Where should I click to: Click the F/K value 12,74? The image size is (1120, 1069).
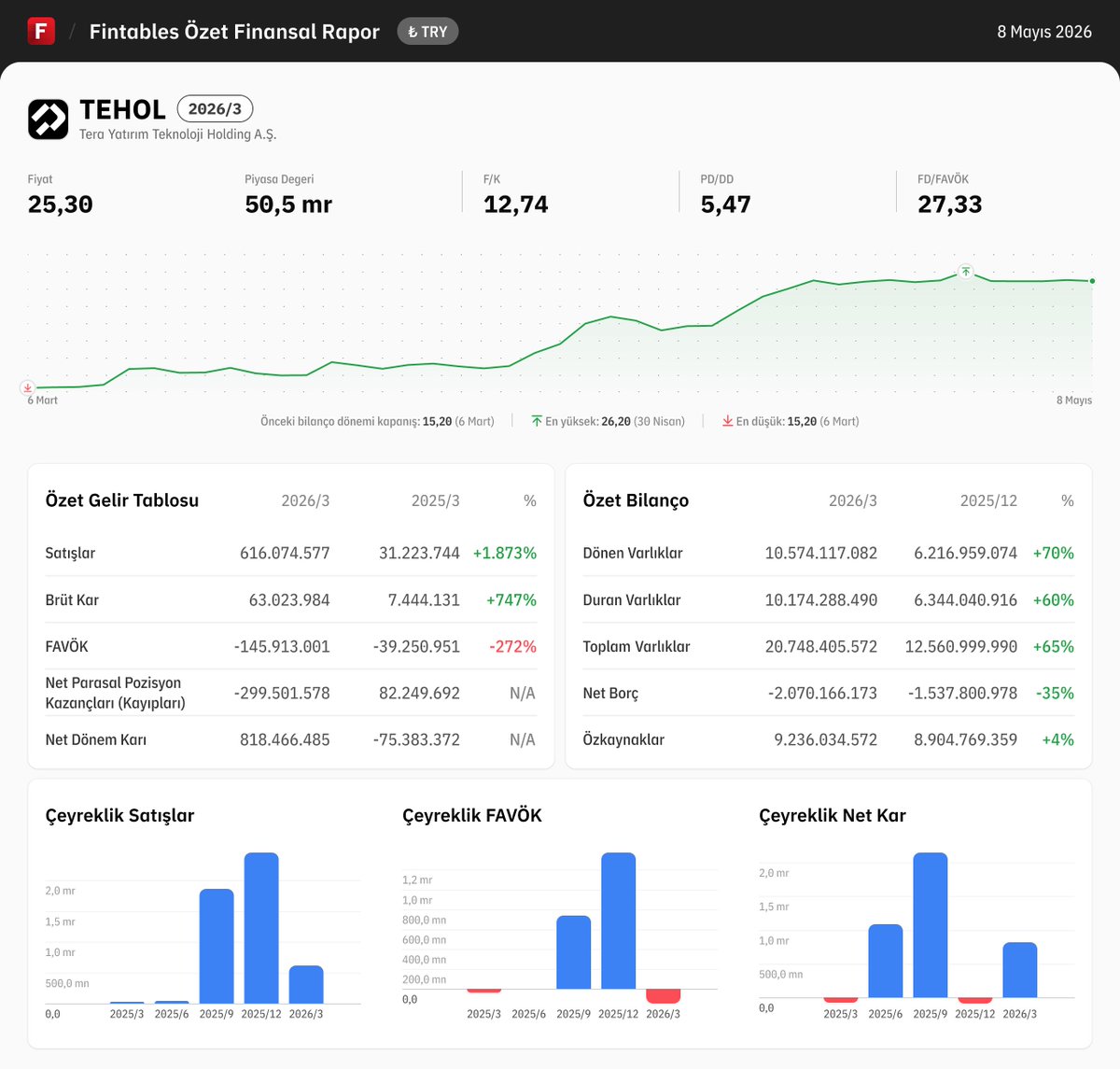coord(515,204)
